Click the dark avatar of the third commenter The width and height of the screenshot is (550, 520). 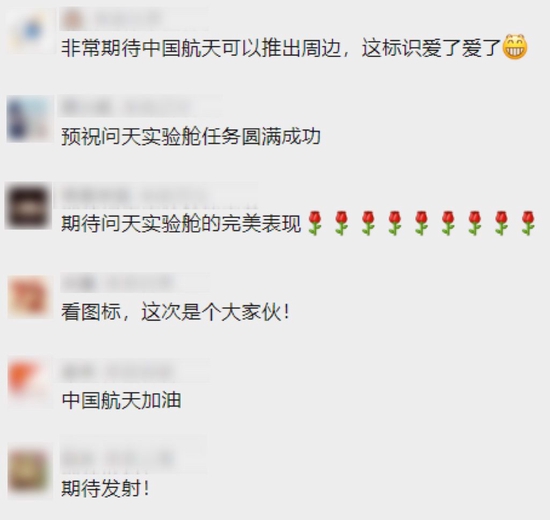[29, 206]
